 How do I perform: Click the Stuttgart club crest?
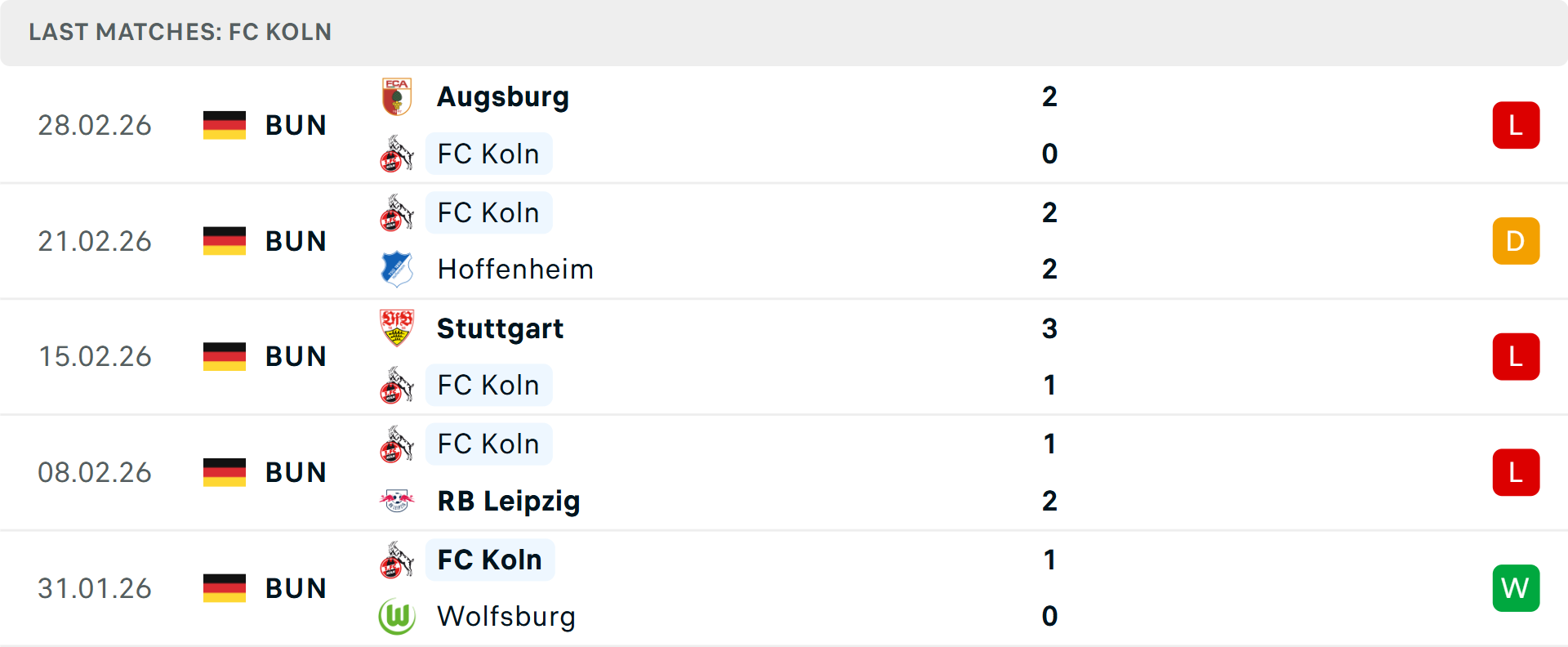[397, 328]
